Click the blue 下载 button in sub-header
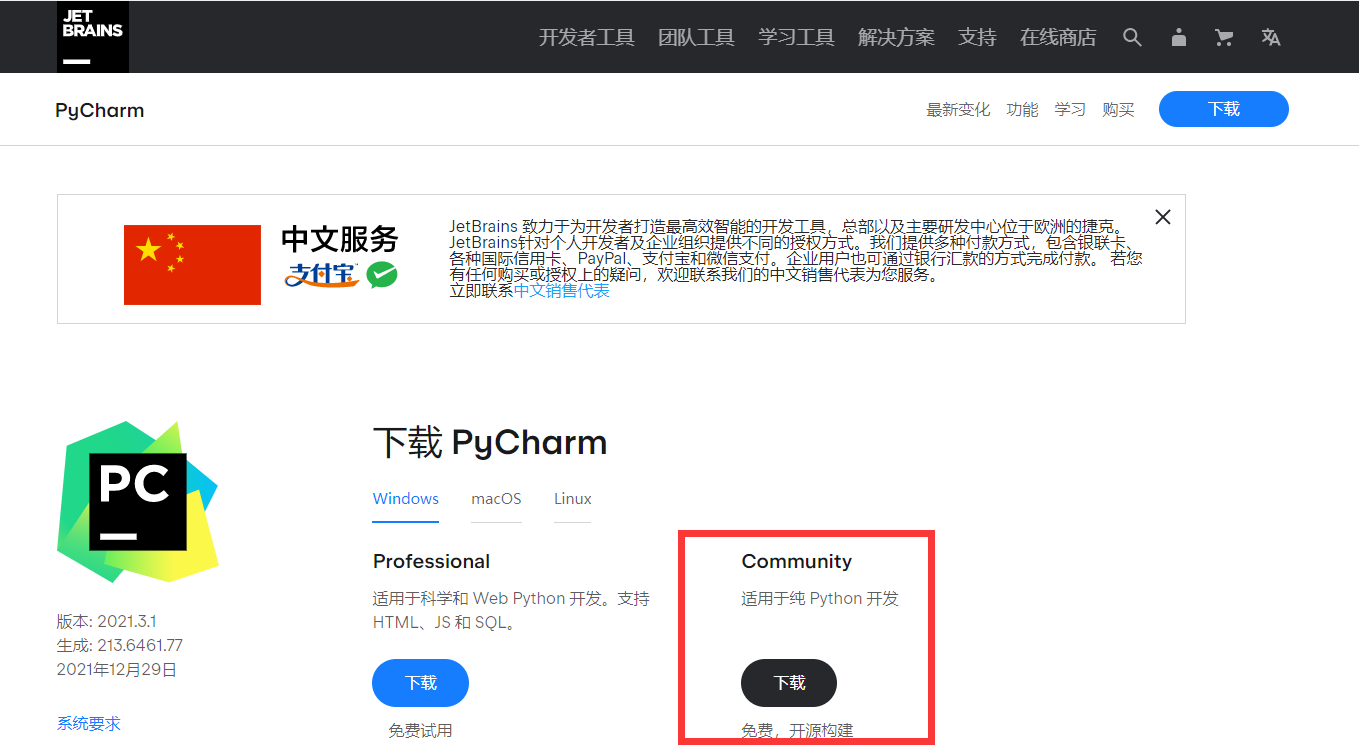Viewport: 1359px width, 746px height. tap(1224, 109)
